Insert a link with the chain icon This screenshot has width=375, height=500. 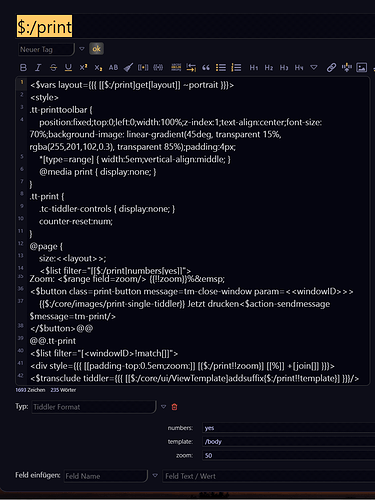click(x=331, y=68)
